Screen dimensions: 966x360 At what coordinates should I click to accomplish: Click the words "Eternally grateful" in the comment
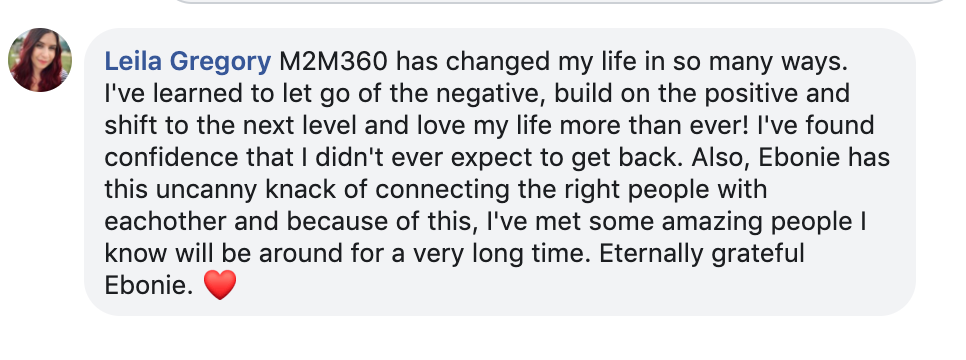(702, 253)
